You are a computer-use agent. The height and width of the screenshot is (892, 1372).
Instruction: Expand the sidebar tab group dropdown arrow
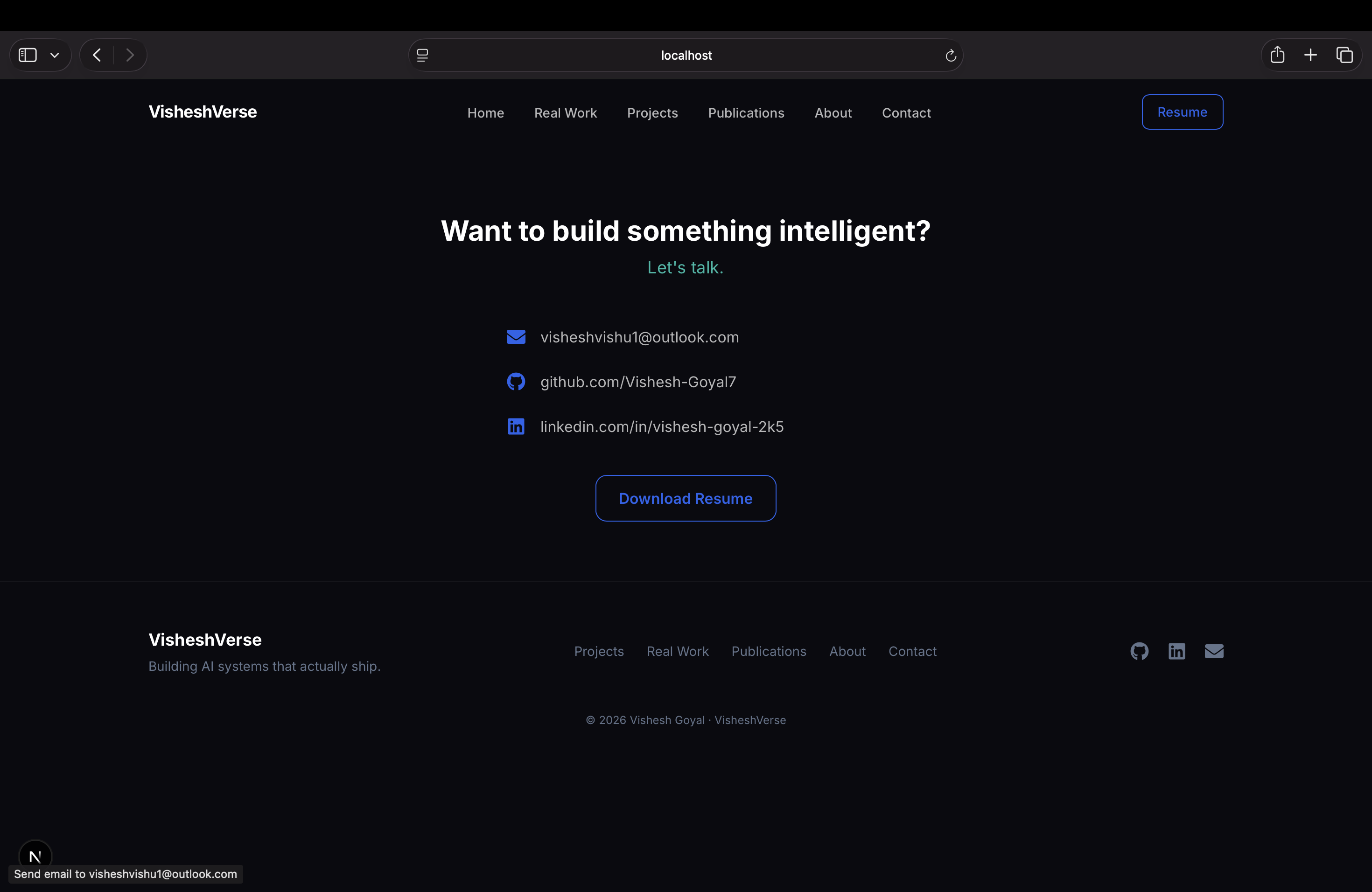[55, 56]
